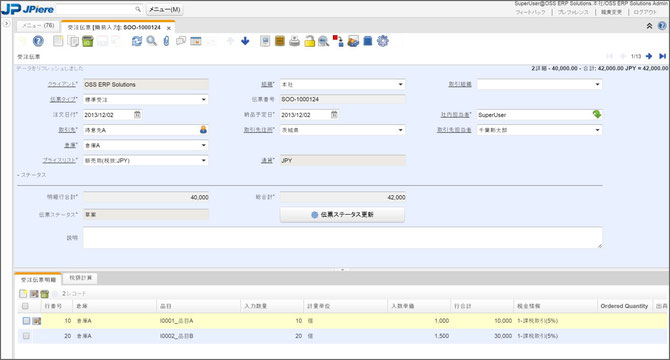Screen dimensions: 670x360
Task: Collapse the header using the double-chevron icon
Action: click(x=649, y=26)
